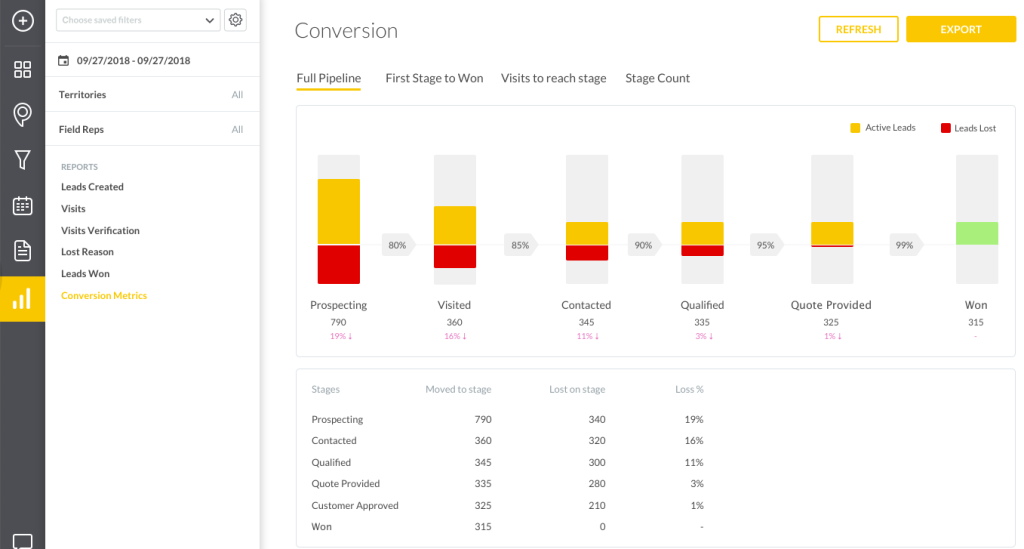Switch to Stage Count tab
Image resolution: width=1024 pixels, height=549 pixels.
coord(657,78)
